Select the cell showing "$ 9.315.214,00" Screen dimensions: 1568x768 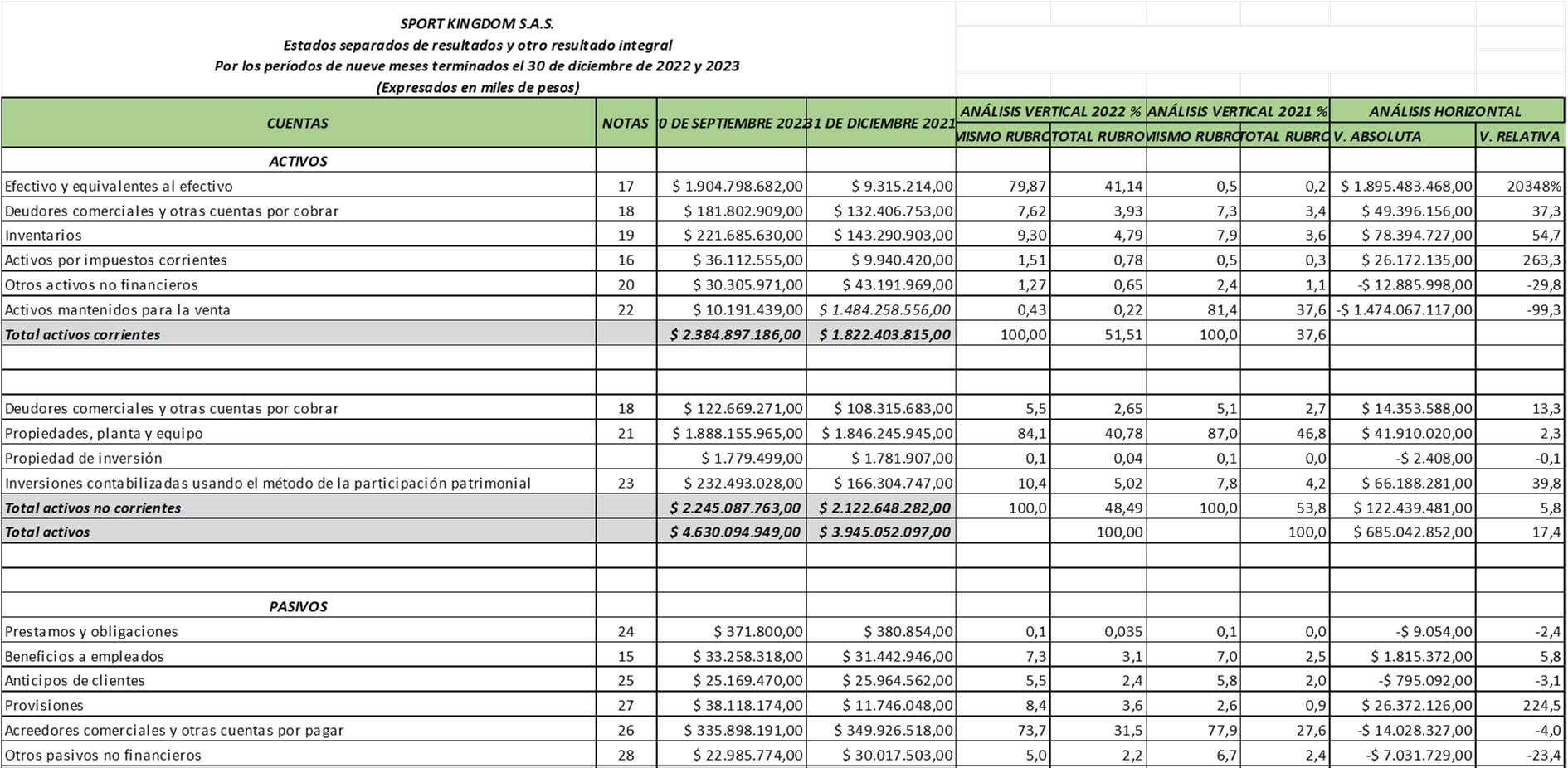[881, 187]
